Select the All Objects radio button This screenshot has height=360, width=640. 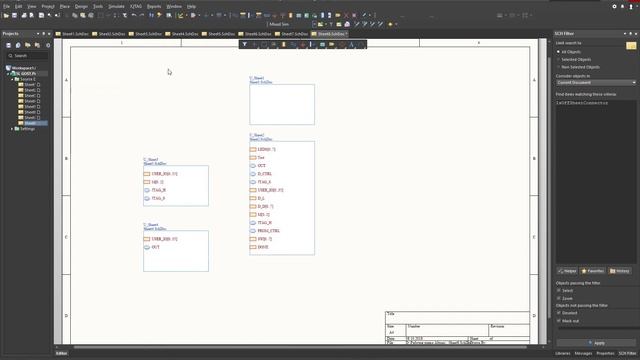(558, 52)
